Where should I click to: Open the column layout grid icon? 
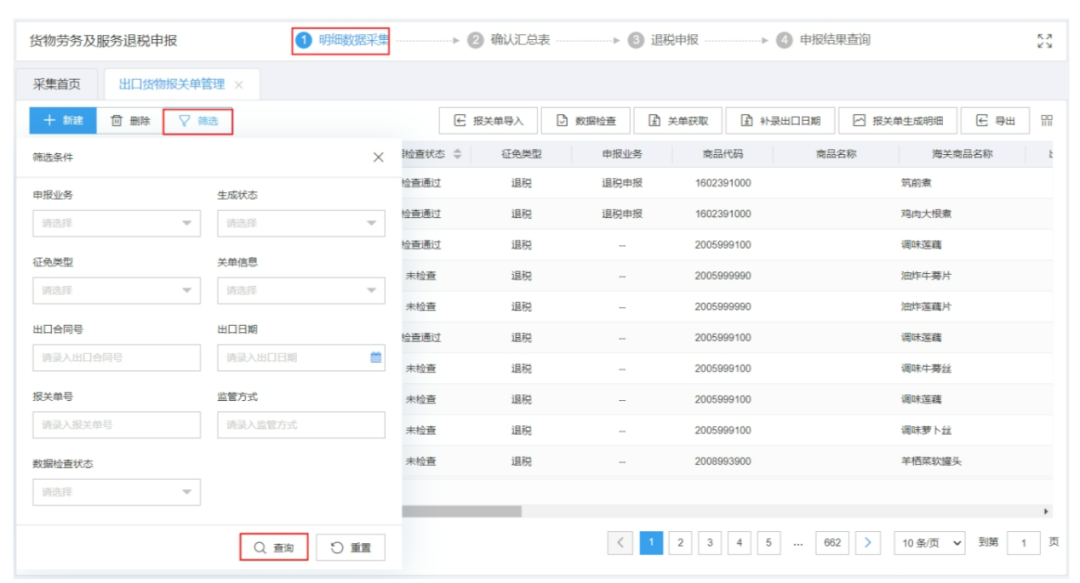click(x=1046, y=121)
